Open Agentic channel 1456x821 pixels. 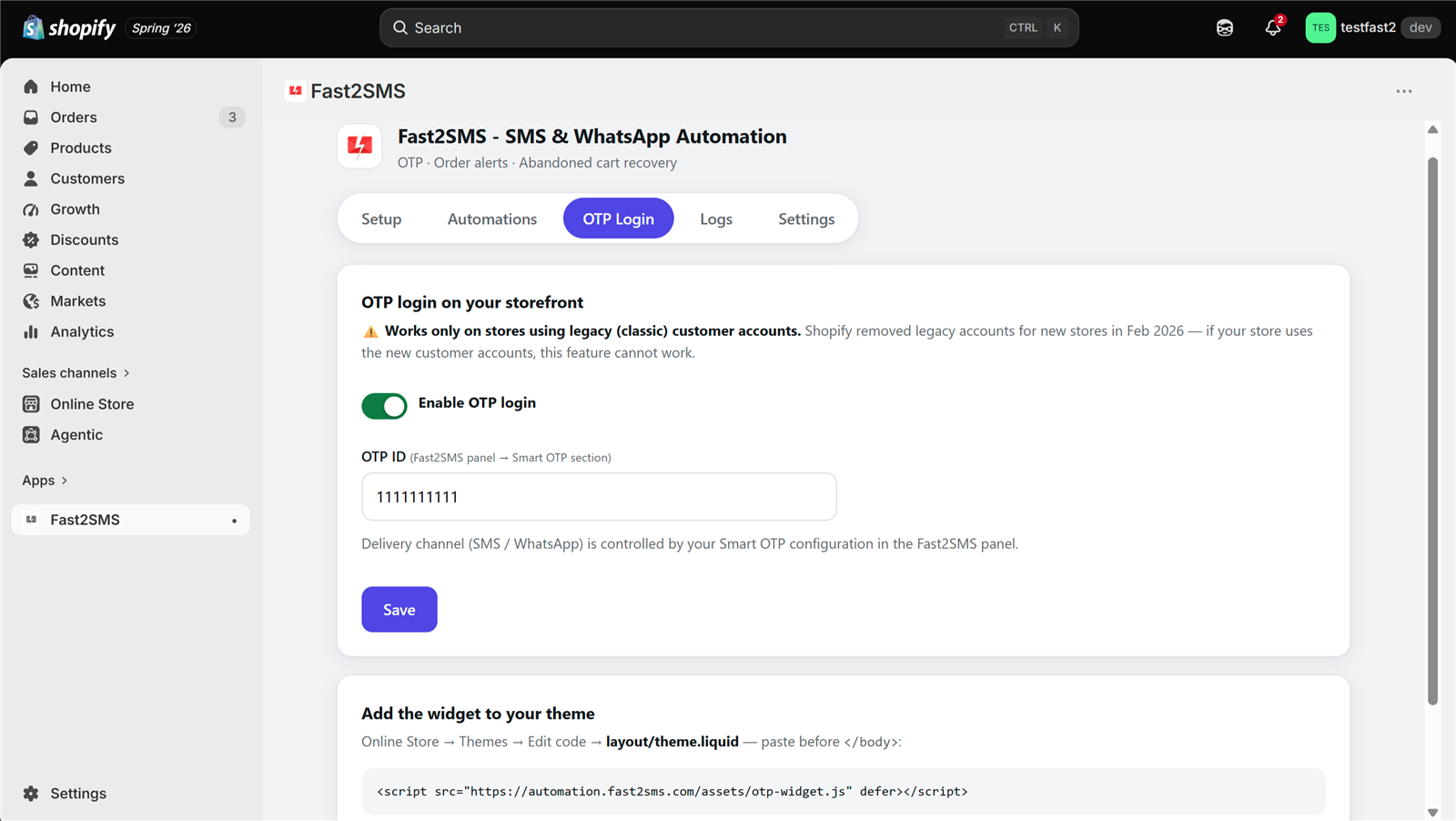[x=131, y=435]
